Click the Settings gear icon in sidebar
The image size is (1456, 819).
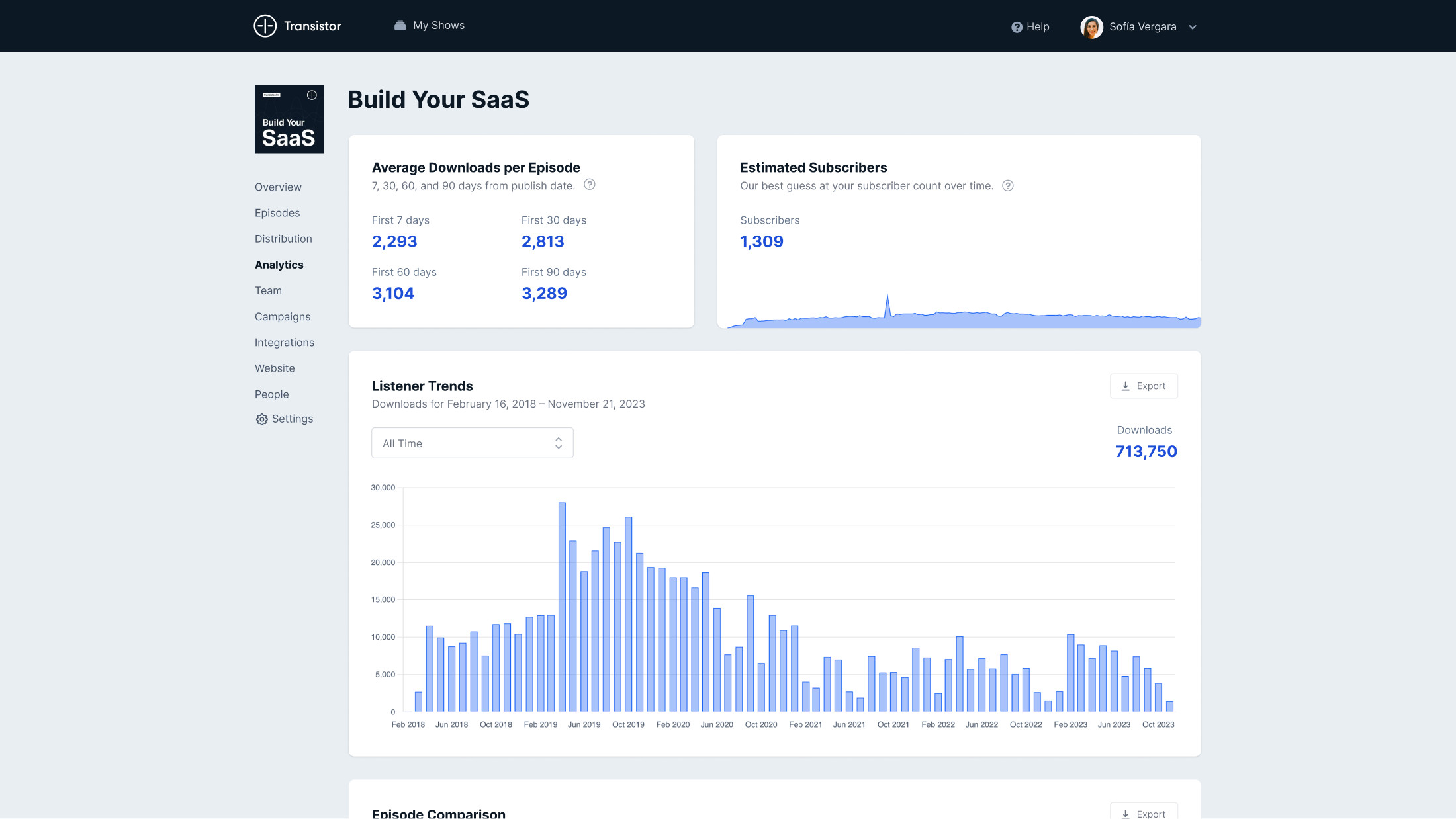[262, 419]
